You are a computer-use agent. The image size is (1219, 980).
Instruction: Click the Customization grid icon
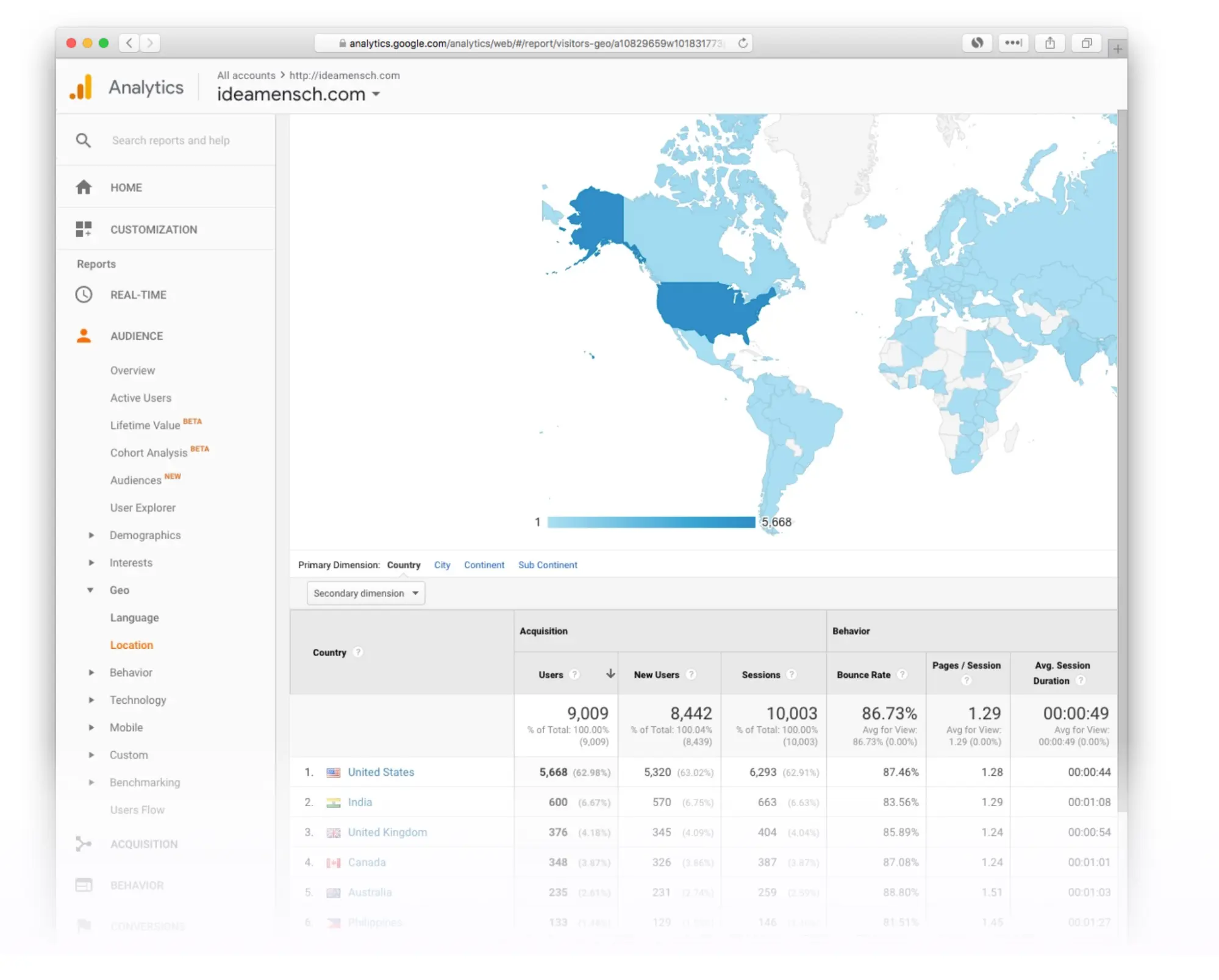tap(84, 229)
